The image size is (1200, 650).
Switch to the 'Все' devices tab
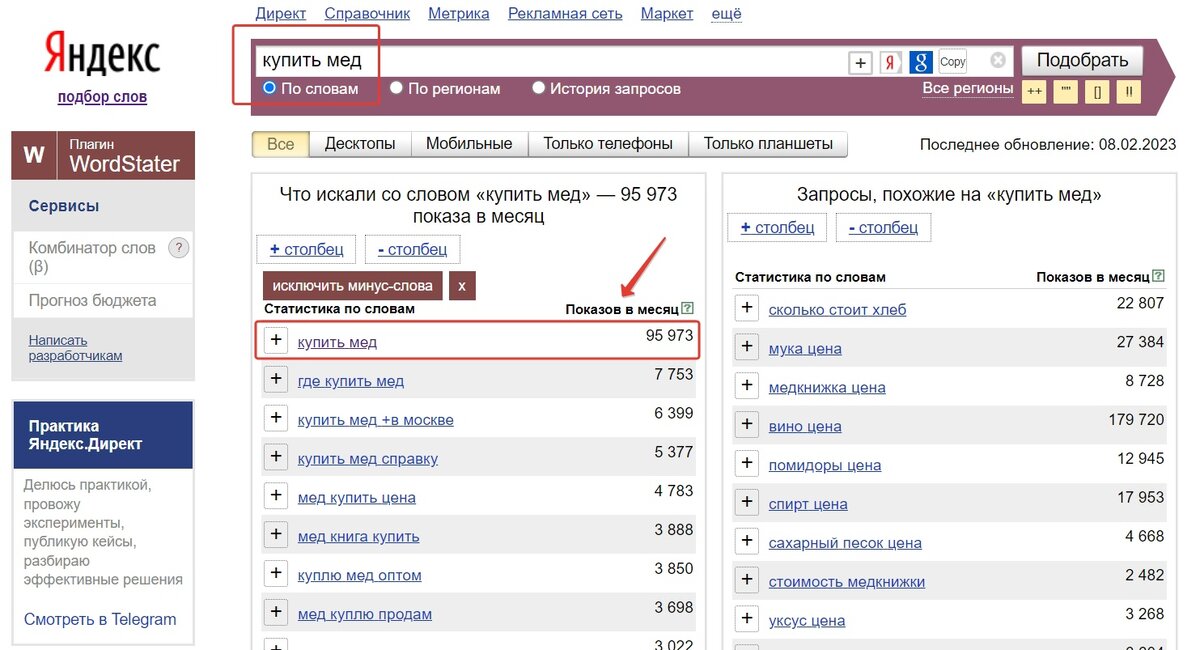click(281, 144)
